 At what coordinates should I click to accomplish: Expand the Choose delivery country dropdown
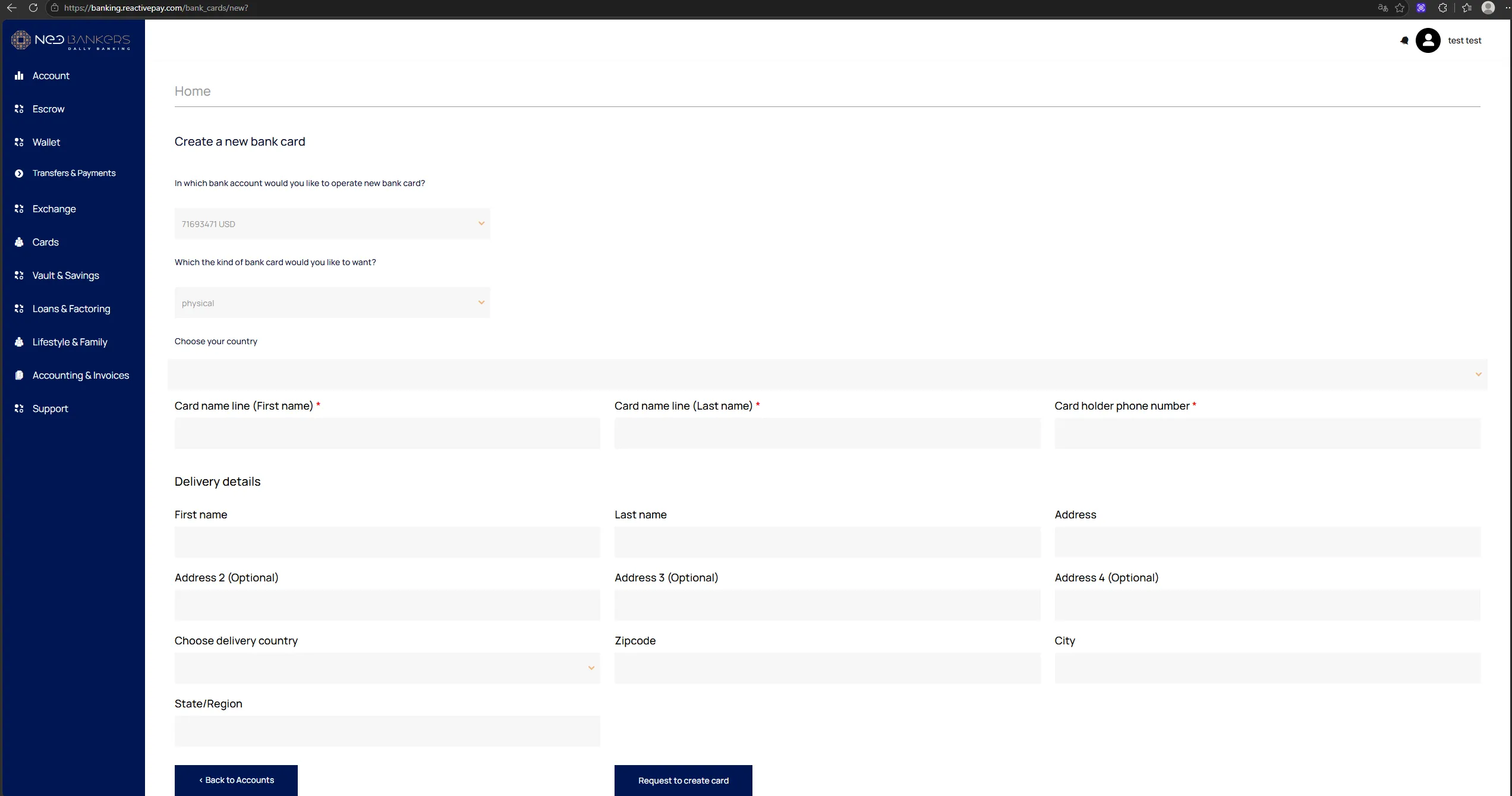point(388,668)
